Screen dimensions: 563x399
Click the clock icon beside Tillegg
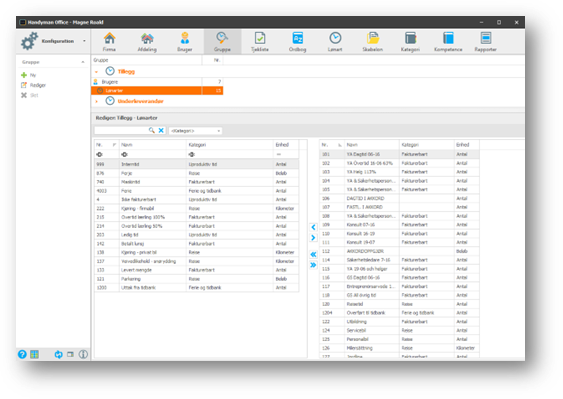tap(110, 71)
